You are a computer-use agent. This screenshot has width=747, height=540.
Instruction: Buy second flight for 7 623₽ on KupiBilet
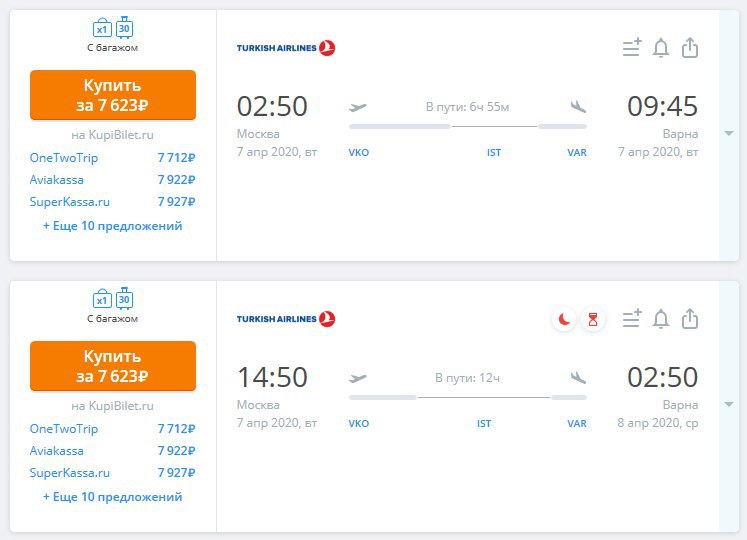click(x=113, y=366)
